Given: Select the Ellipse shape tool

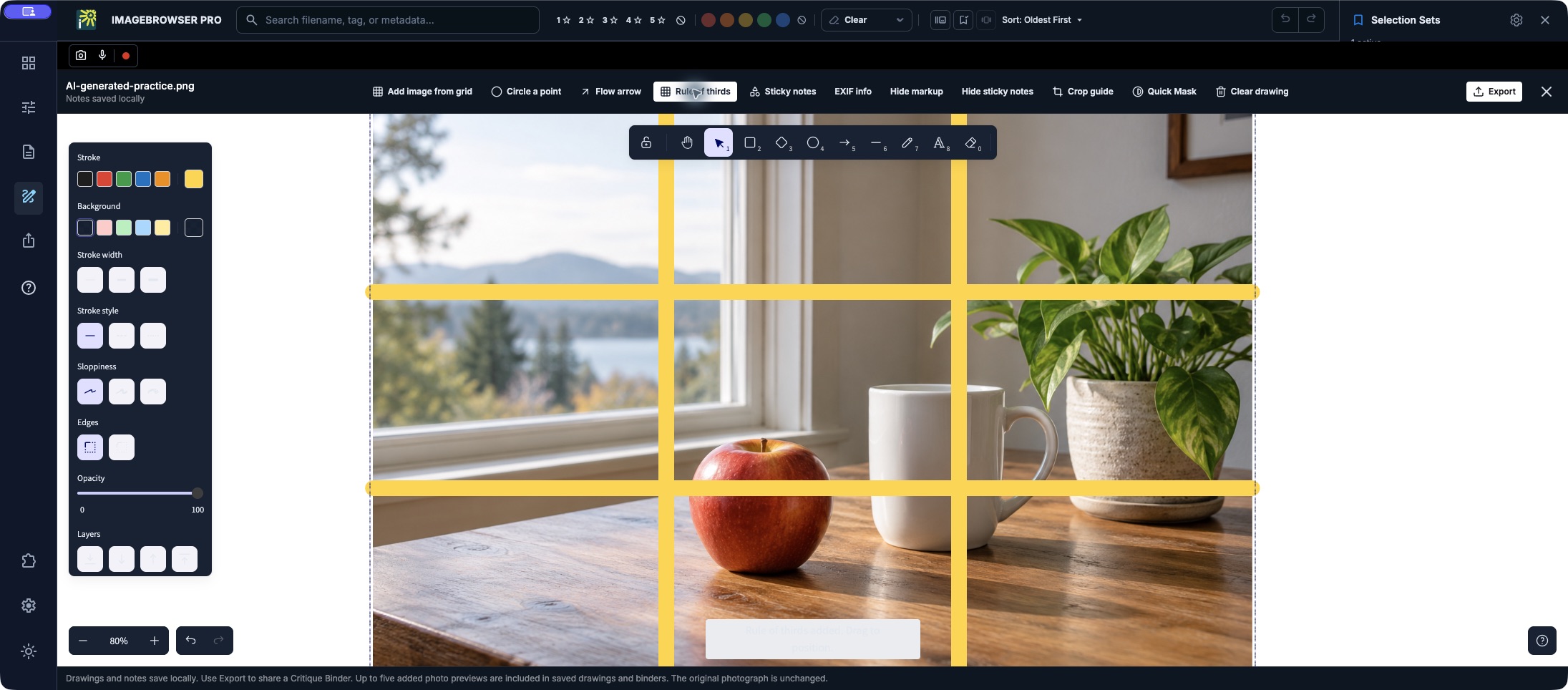Looking at the screenshot, I should [813, 142].
